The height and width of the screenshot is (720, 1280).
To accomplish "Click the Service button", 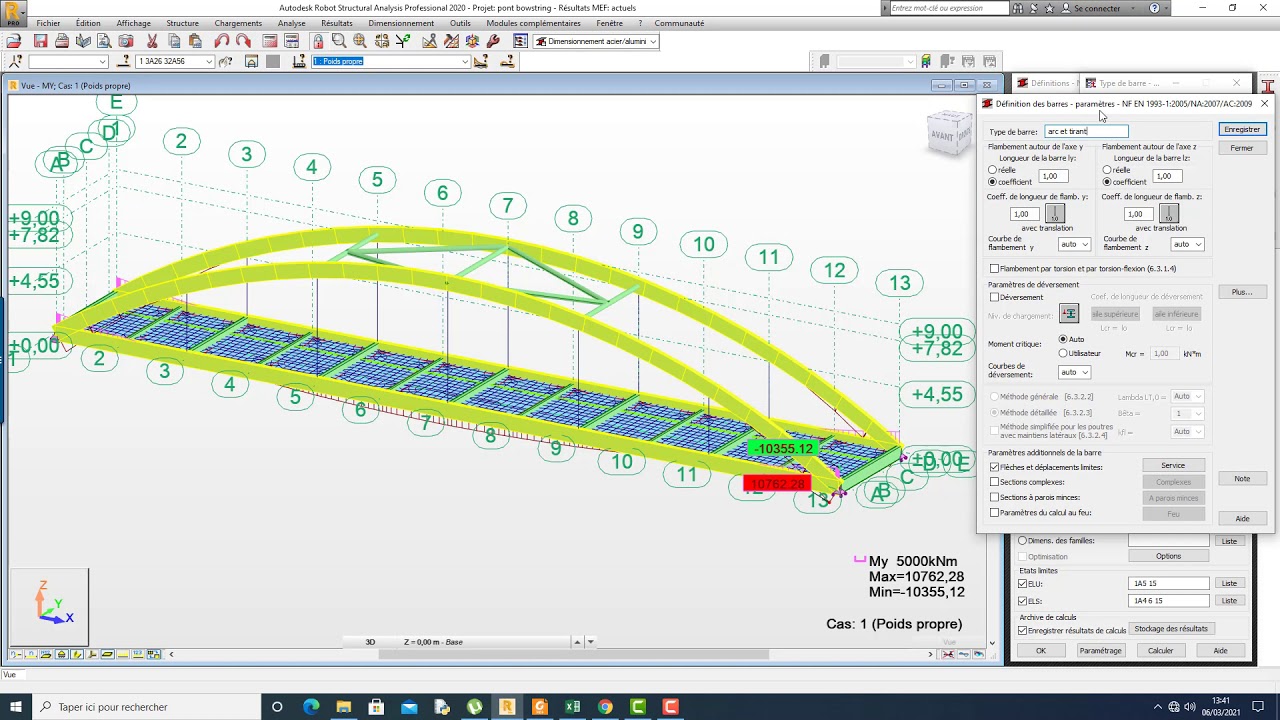I will click(x=1173, y=465).
